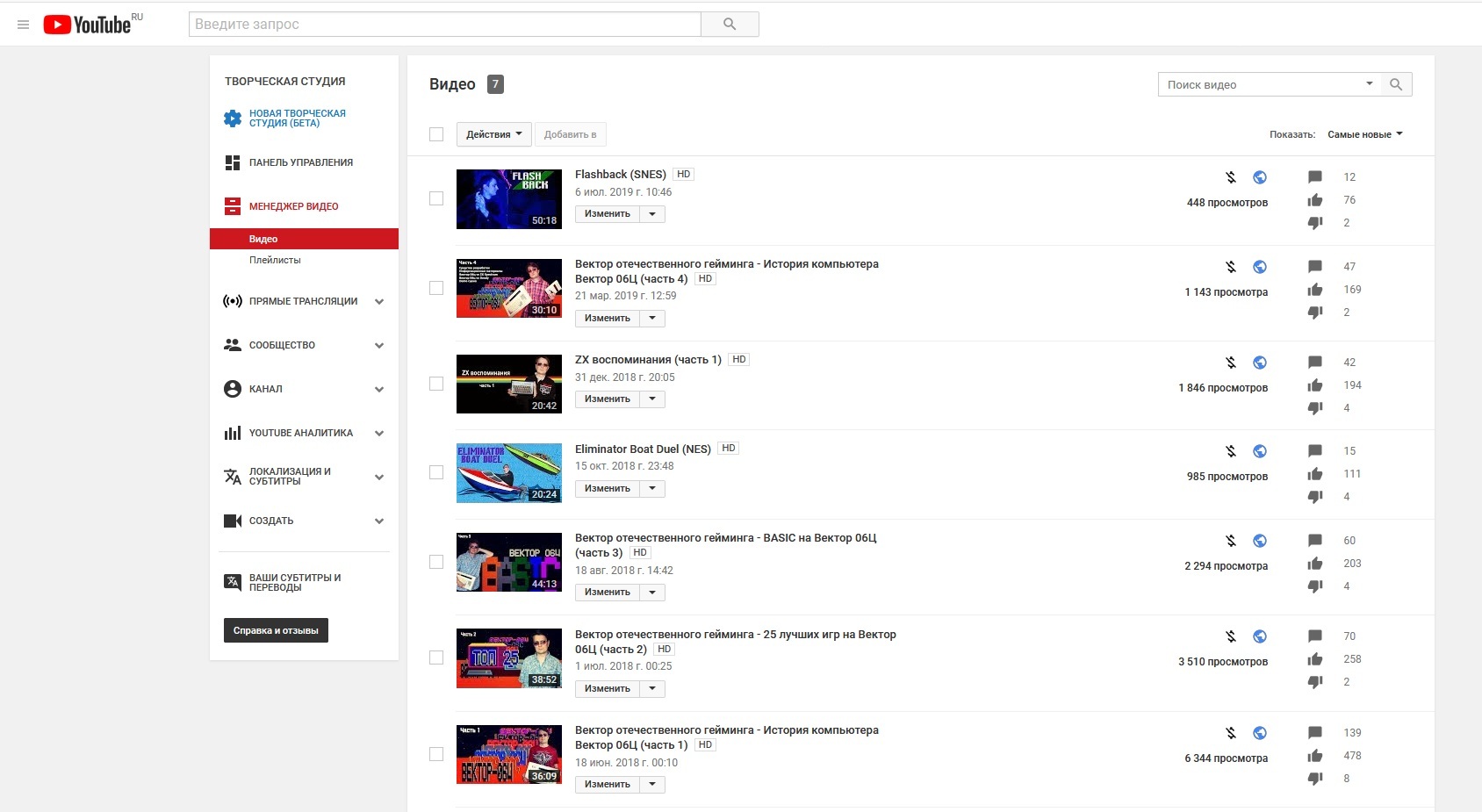
Task: Click the Video Manager icon
Action: tap(233, 206)
